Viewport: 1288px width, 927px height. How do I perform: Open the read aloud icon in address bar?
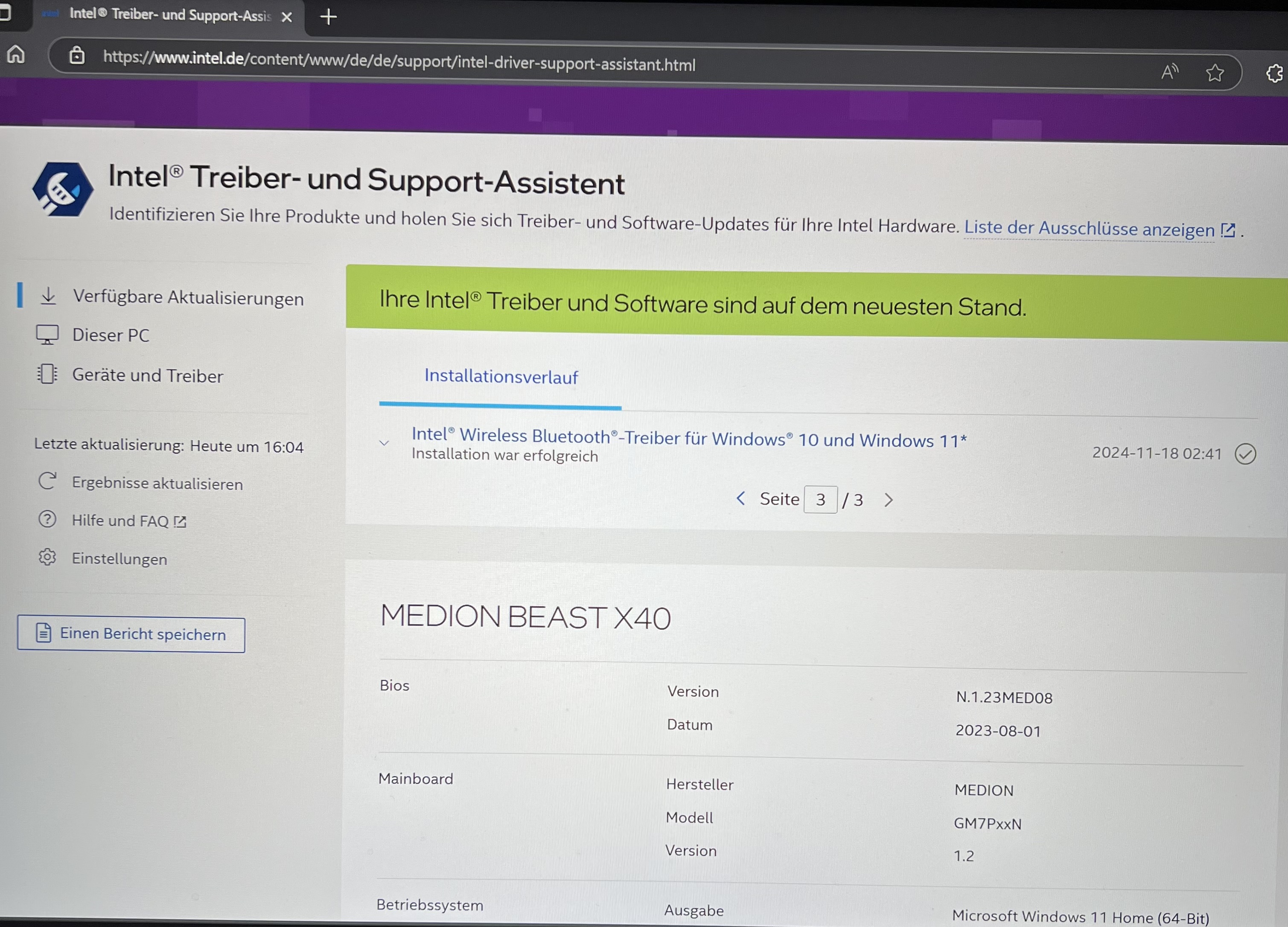tap(1169, 72)
